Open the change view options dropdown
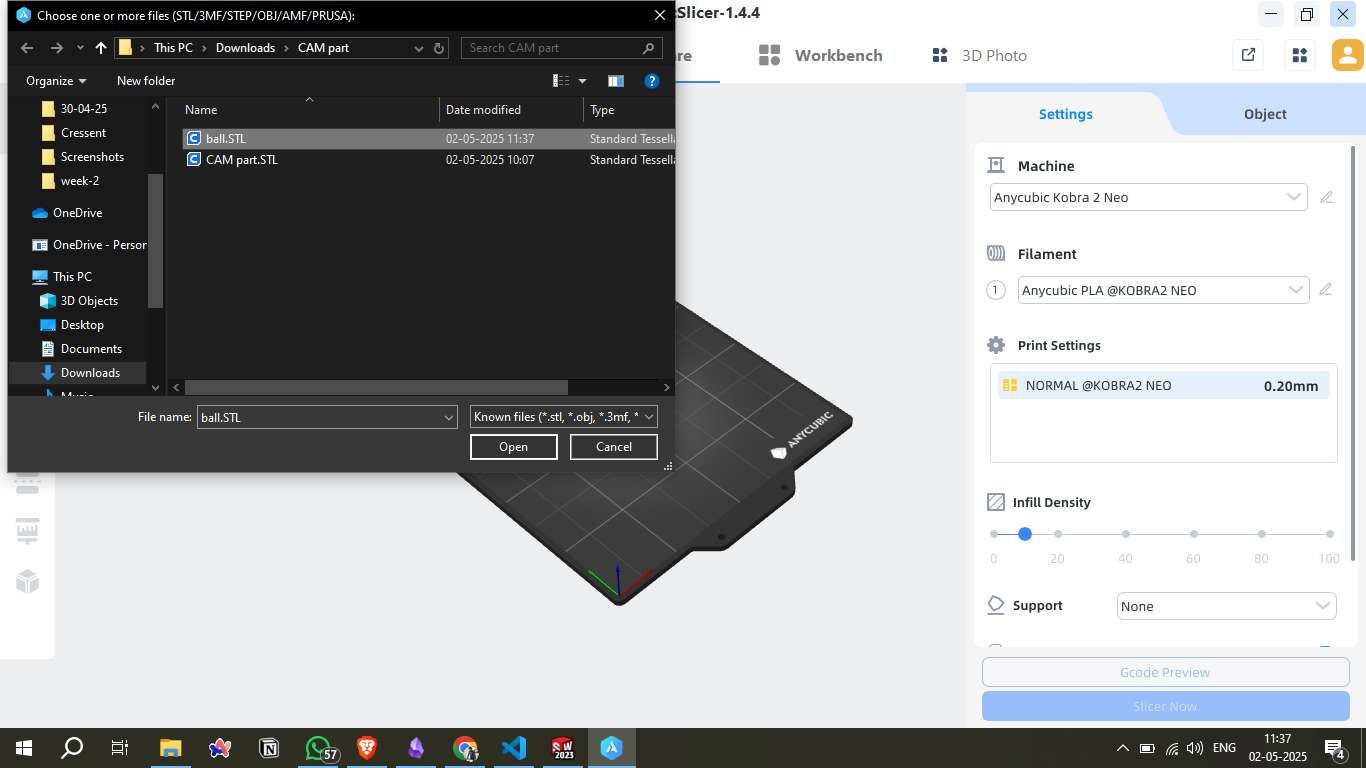Screen dimensions: 1366x768 583,81
